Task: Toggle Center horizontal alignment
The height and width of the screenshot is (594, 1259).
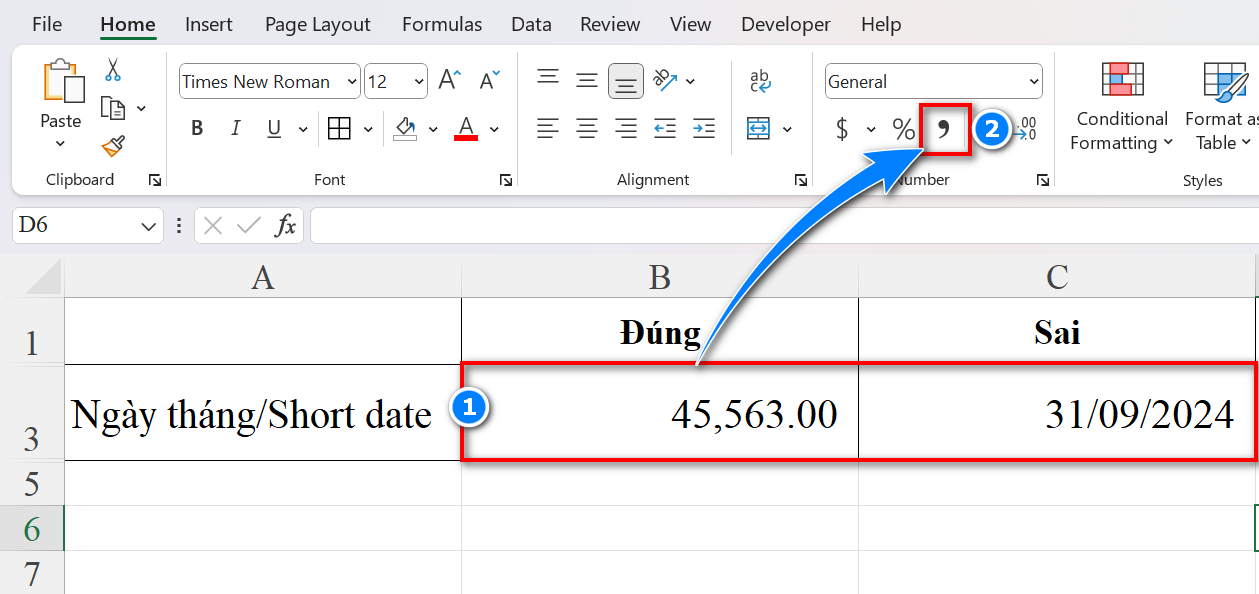Action: pyautogui.click(x=587, y=129)
